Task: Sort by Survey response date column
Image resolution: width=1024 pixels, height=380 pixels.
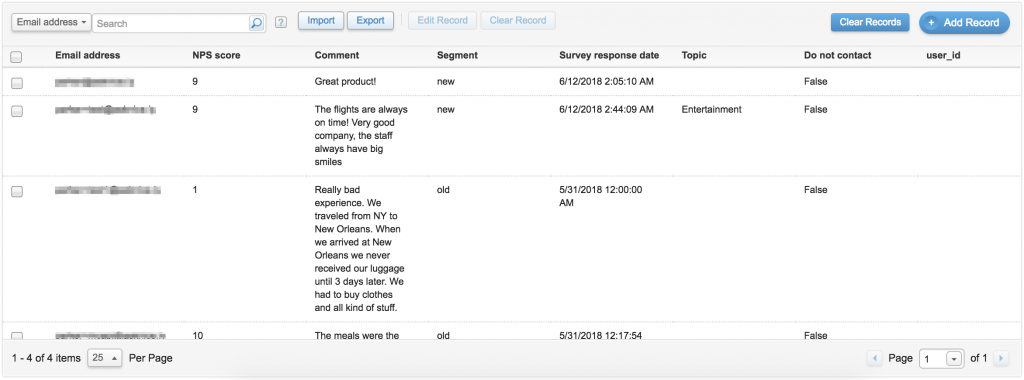Action: (x=609, y=55)
